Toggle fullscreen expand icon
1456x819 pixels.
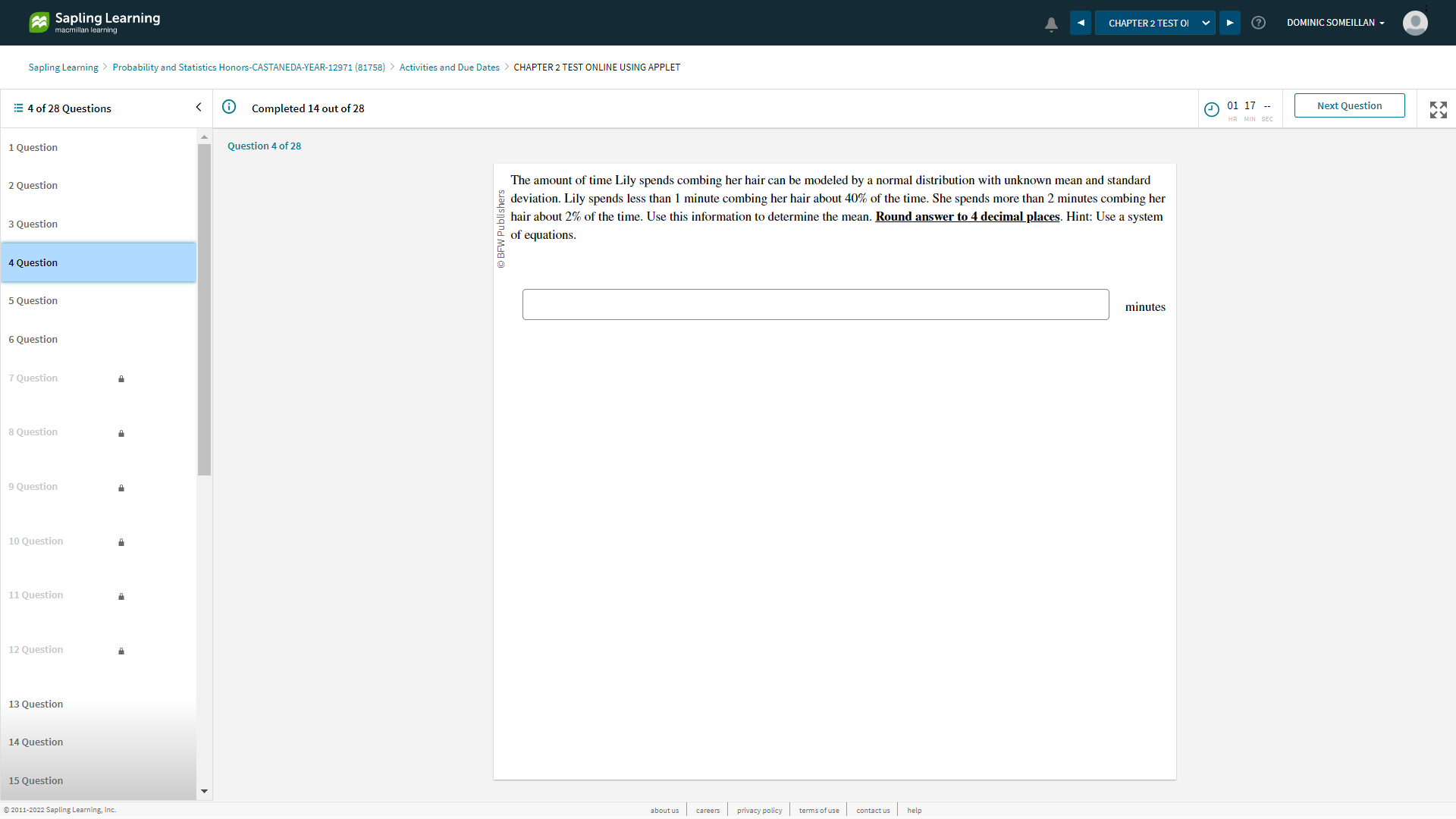1438,110
